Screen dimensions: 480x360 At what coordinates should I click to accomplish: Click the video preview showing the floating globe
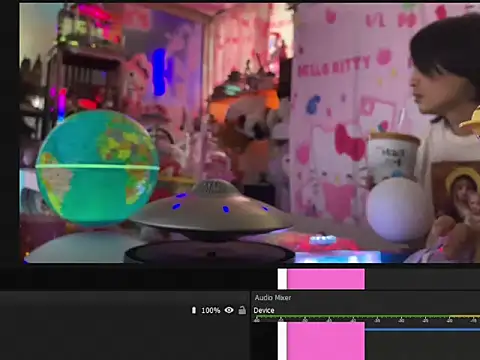tap(250, 133)
